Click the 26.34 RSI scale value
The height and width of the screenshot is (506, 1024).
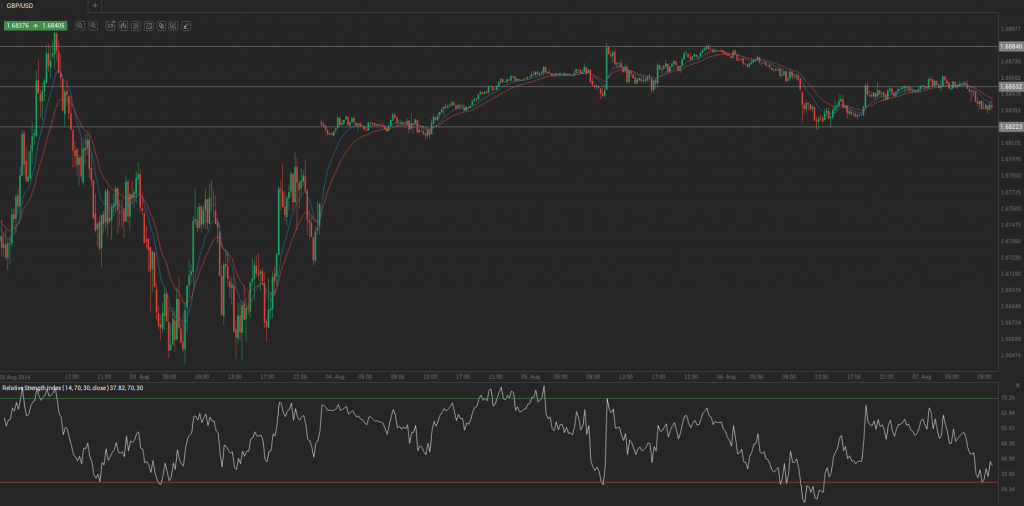pos(1007,489)
